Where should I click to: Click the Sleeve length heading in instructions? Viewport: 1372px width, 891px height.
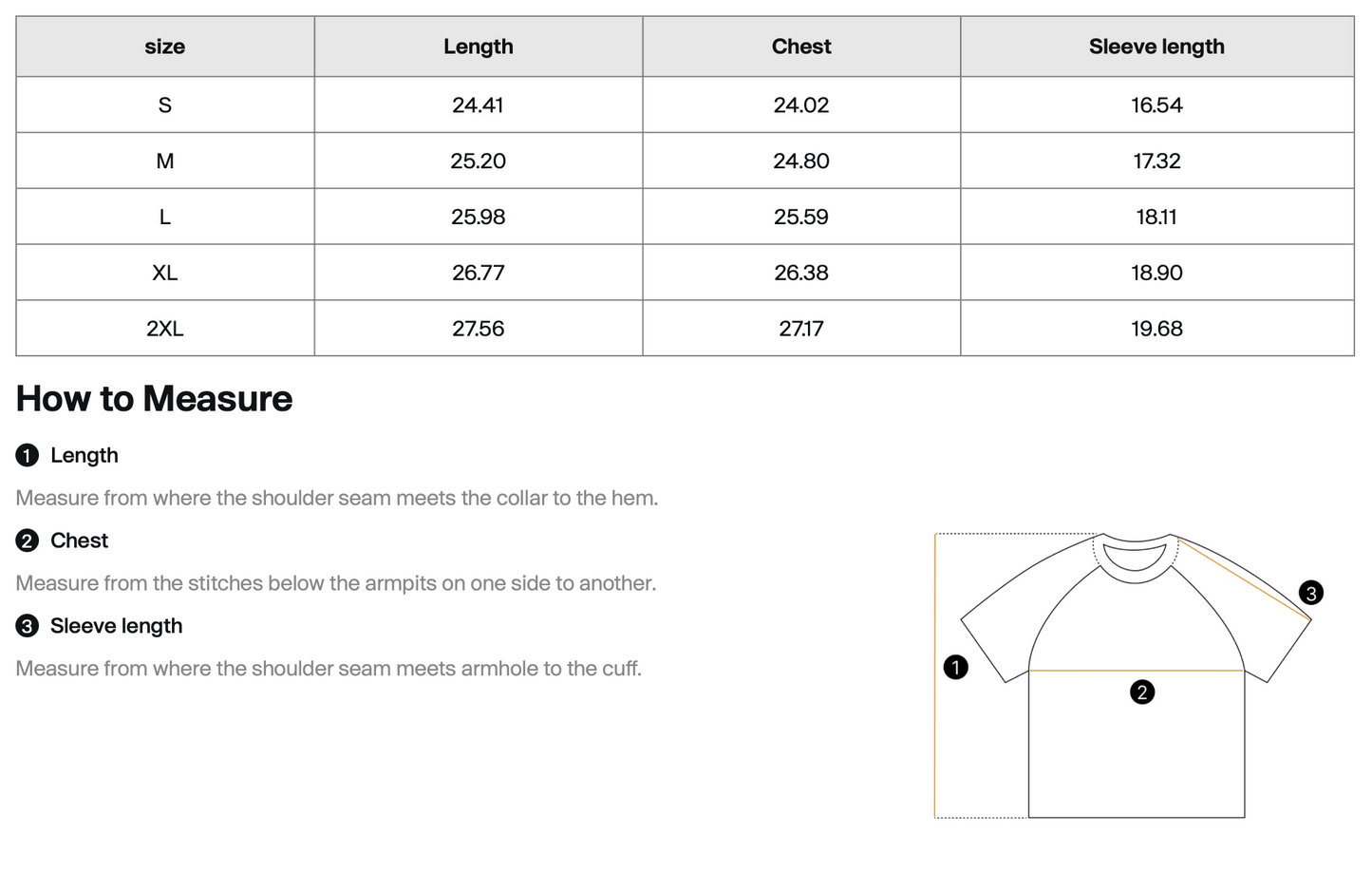[117, 626]
